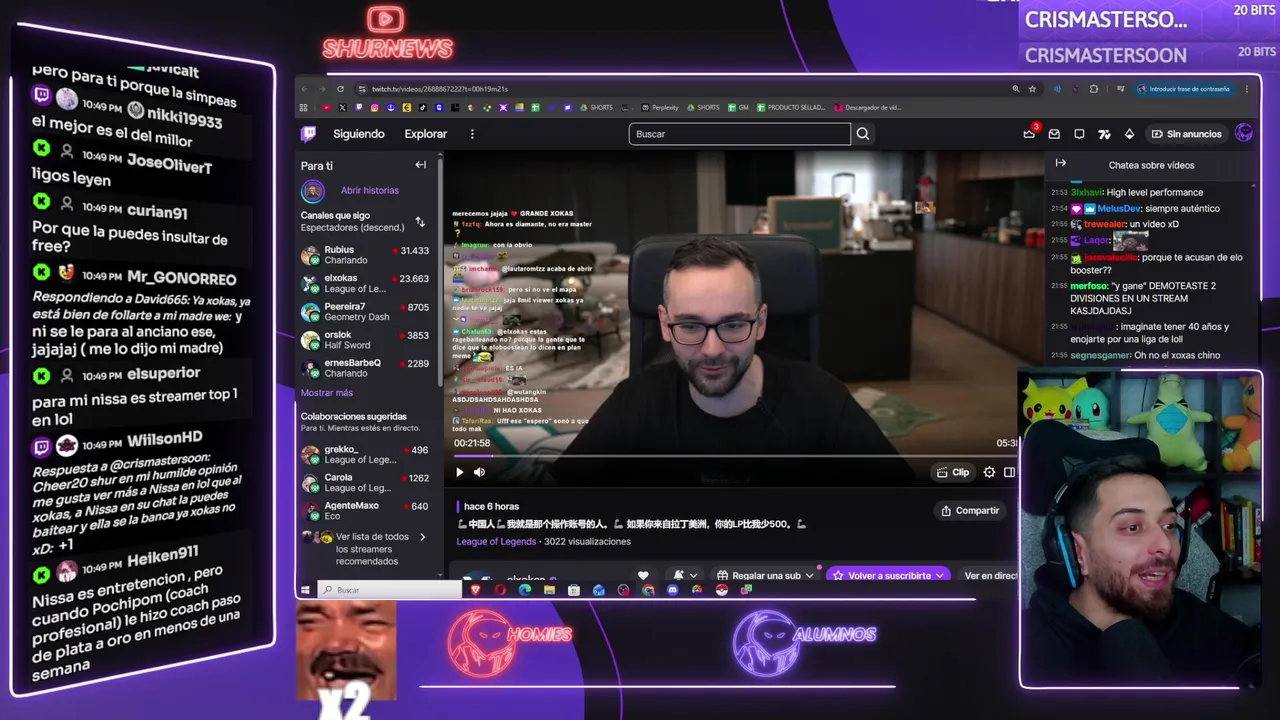
Task: Open Discord from the taskbar
Action: 672,590
